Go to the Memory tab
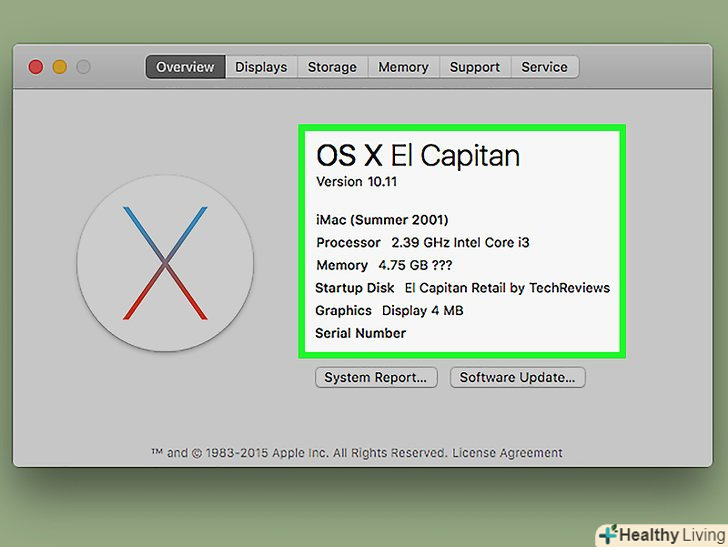The image size is (728, 547). point(403,67)
